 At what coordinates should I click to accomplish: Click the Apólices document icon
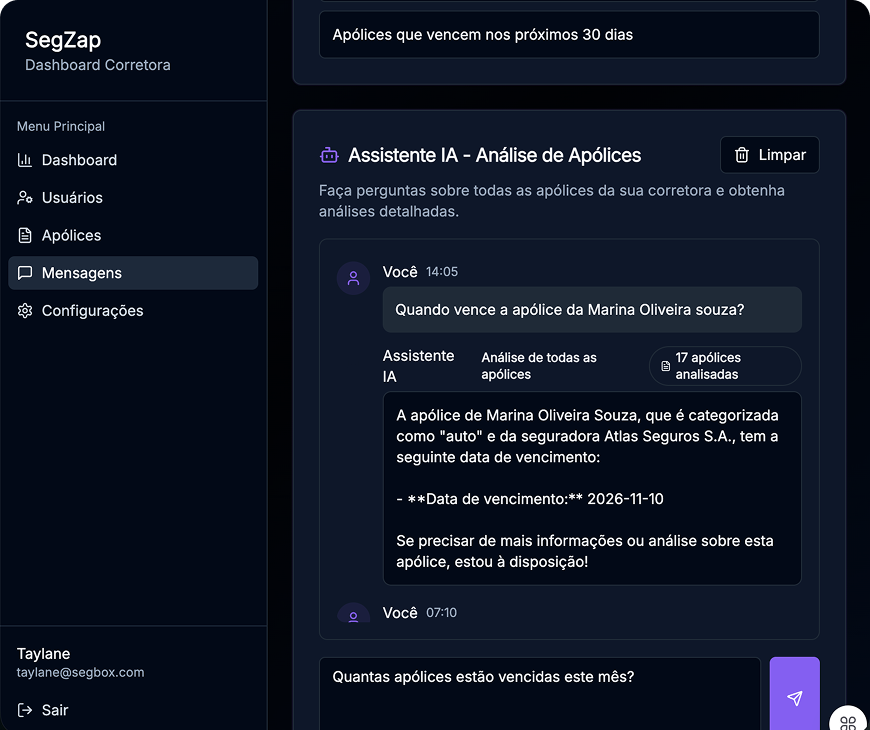pos(25,235)
